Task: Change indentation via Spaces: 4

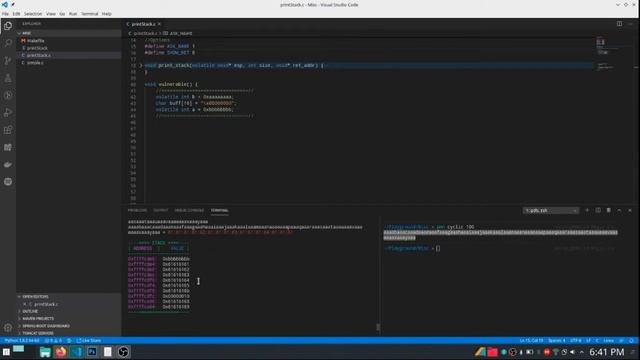Action: coord(557,340)
